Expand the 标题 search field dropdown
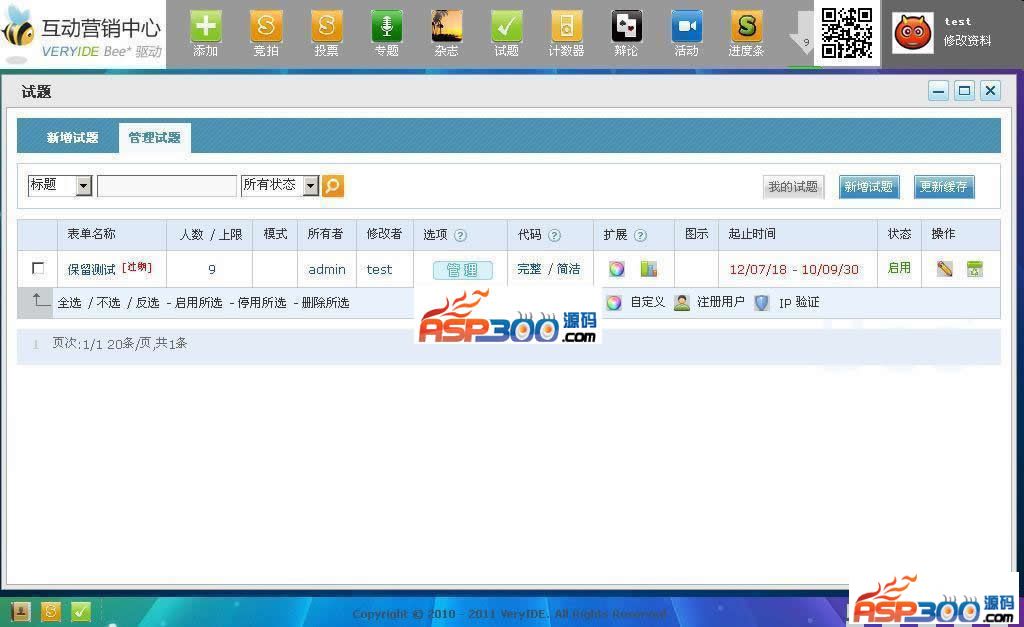 83,186
